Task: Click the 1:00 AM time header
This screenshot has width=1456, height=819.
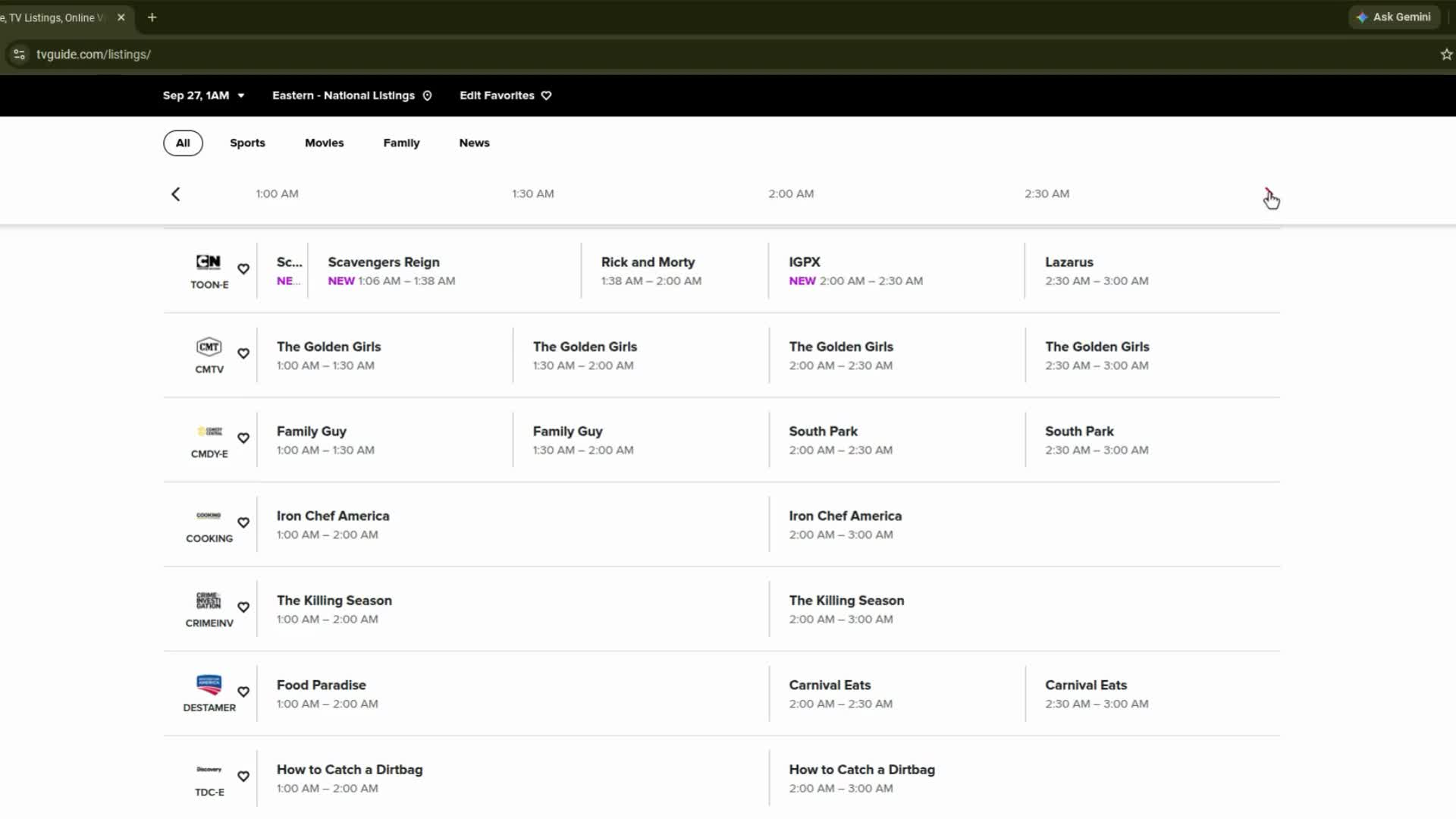Action: [277, 193]
